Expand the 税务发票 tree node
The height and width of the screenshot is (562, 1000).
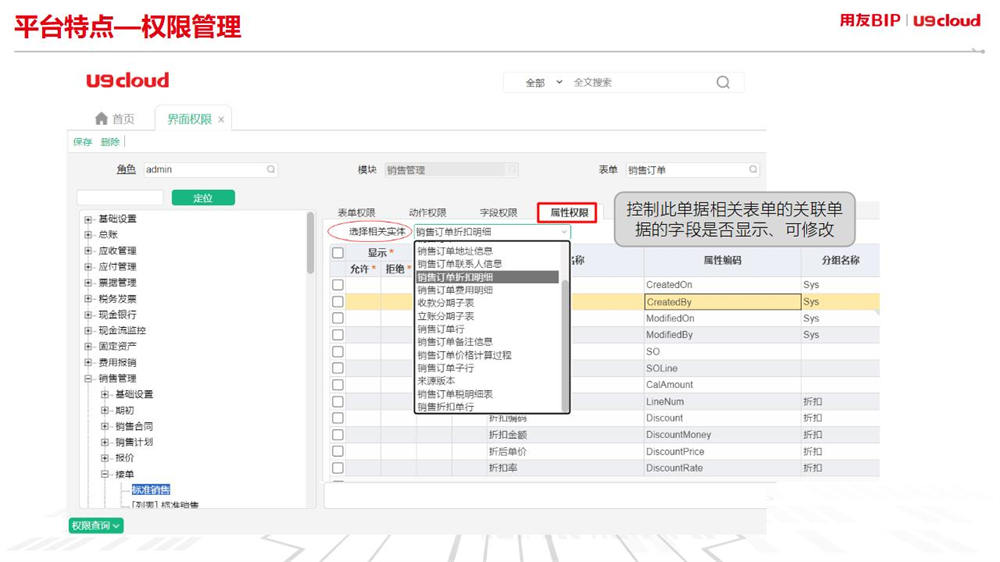(x=88, y=299)
